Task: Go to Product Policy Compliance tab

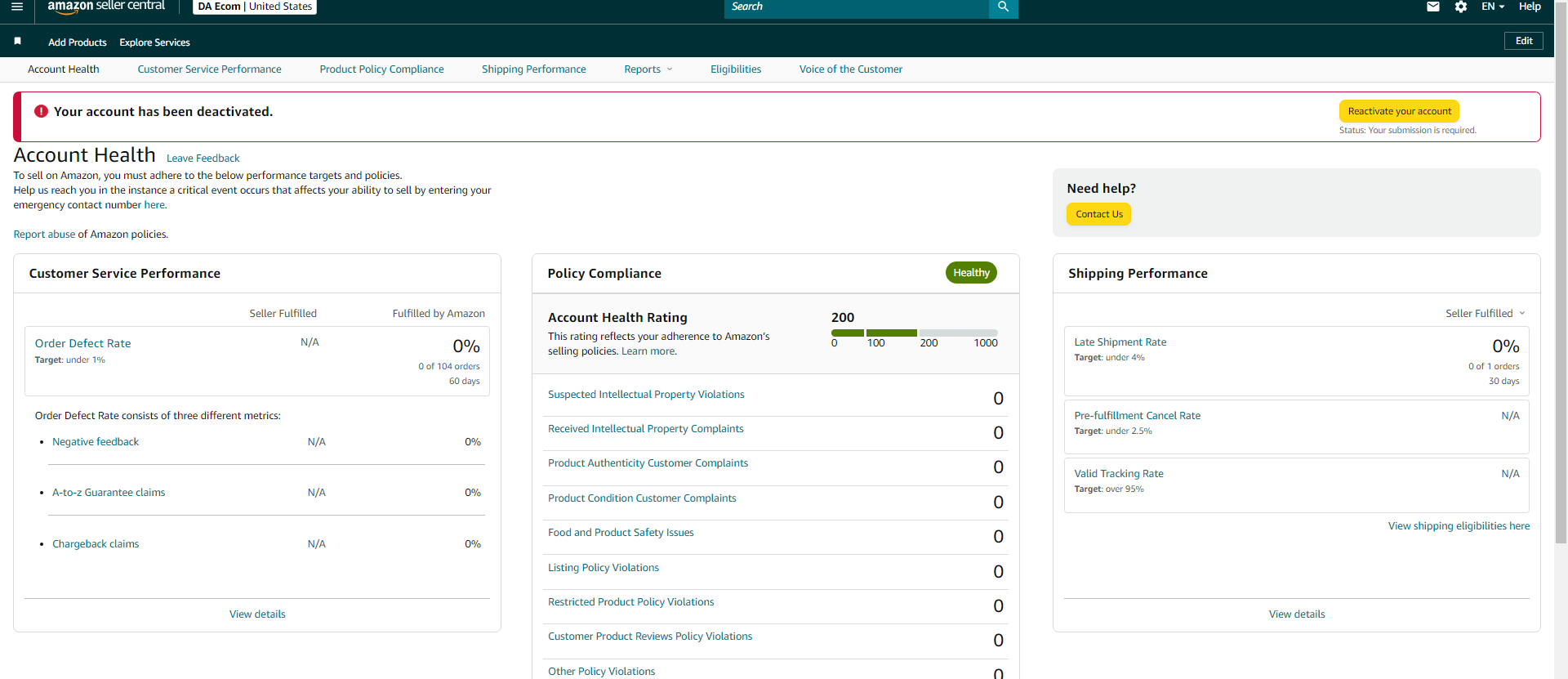Action: pyautogui.click(x=381, y=69)
